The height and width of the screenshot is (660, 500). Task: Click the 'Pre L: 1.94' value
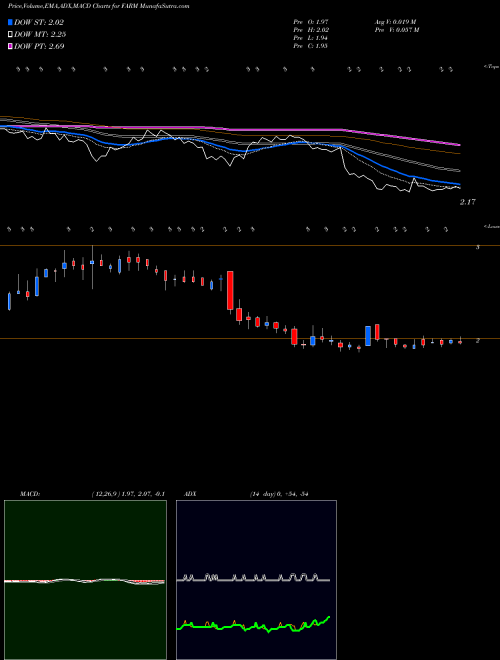click(311, 38)
